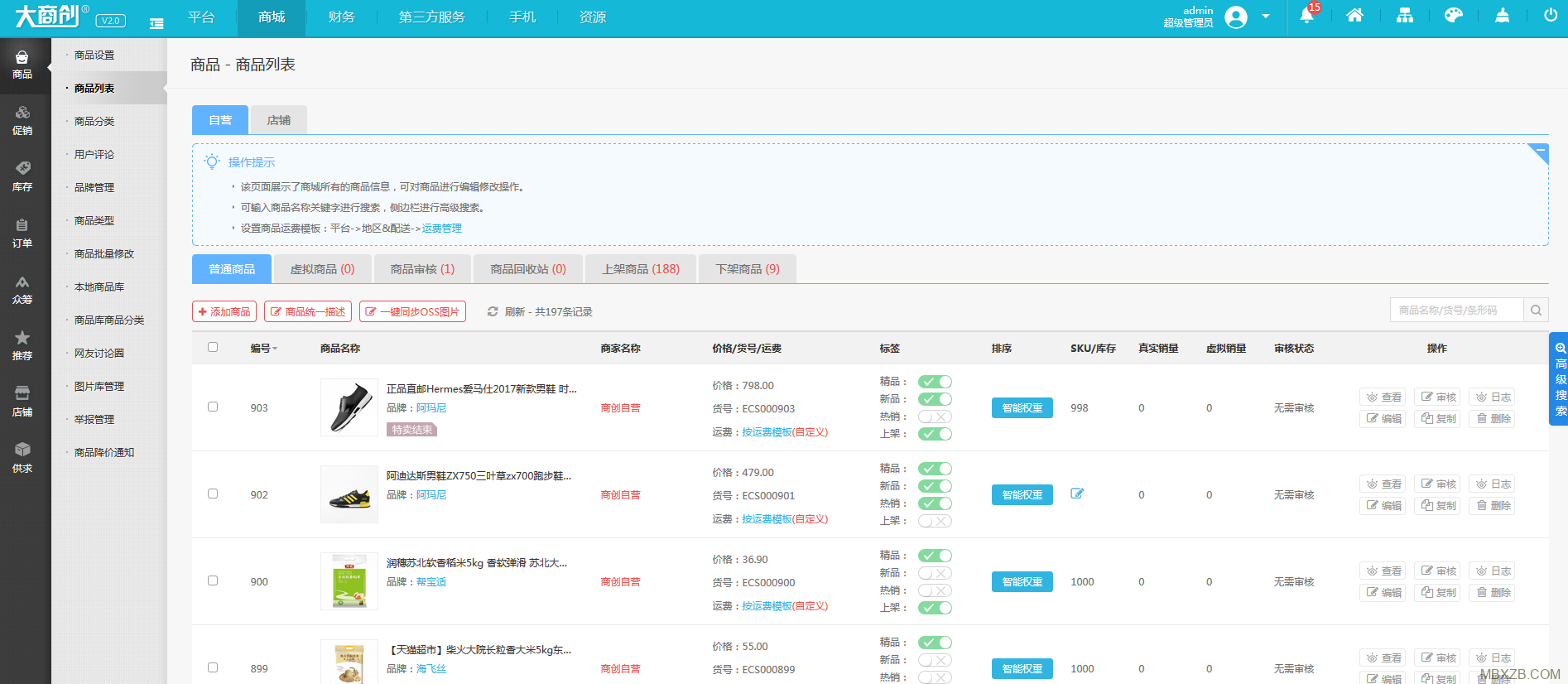Click 查看 for product 903
Screen dimensions: 1568x684
pyautogui.click(x=1383, y=397)
